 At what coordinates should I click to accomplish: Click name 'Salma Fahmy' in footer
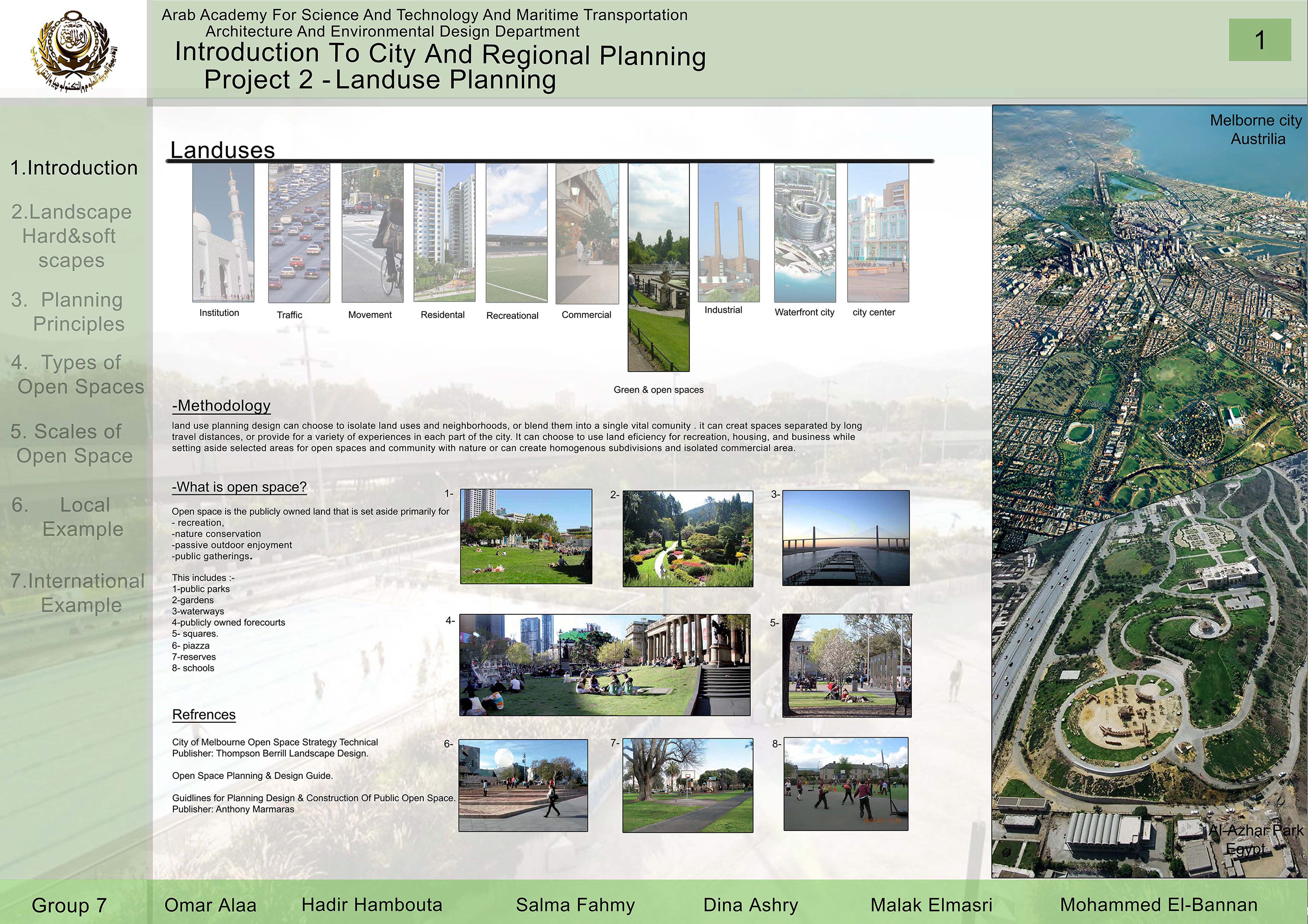click(x=576, y=905)
